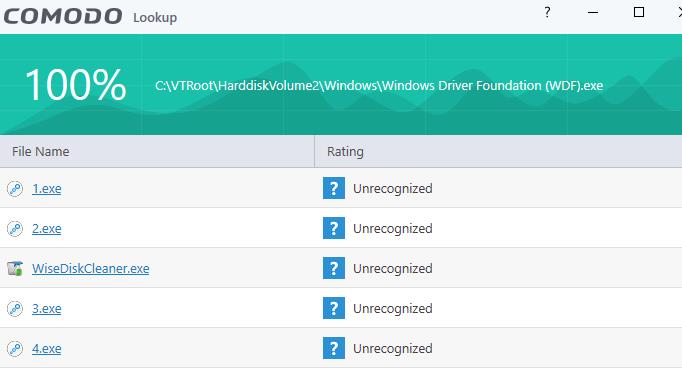The image size is (682, 370).
Task: Click the Unrecognized rating text for 4.exe
Action: pyautogui.click(x=393, y=349)
